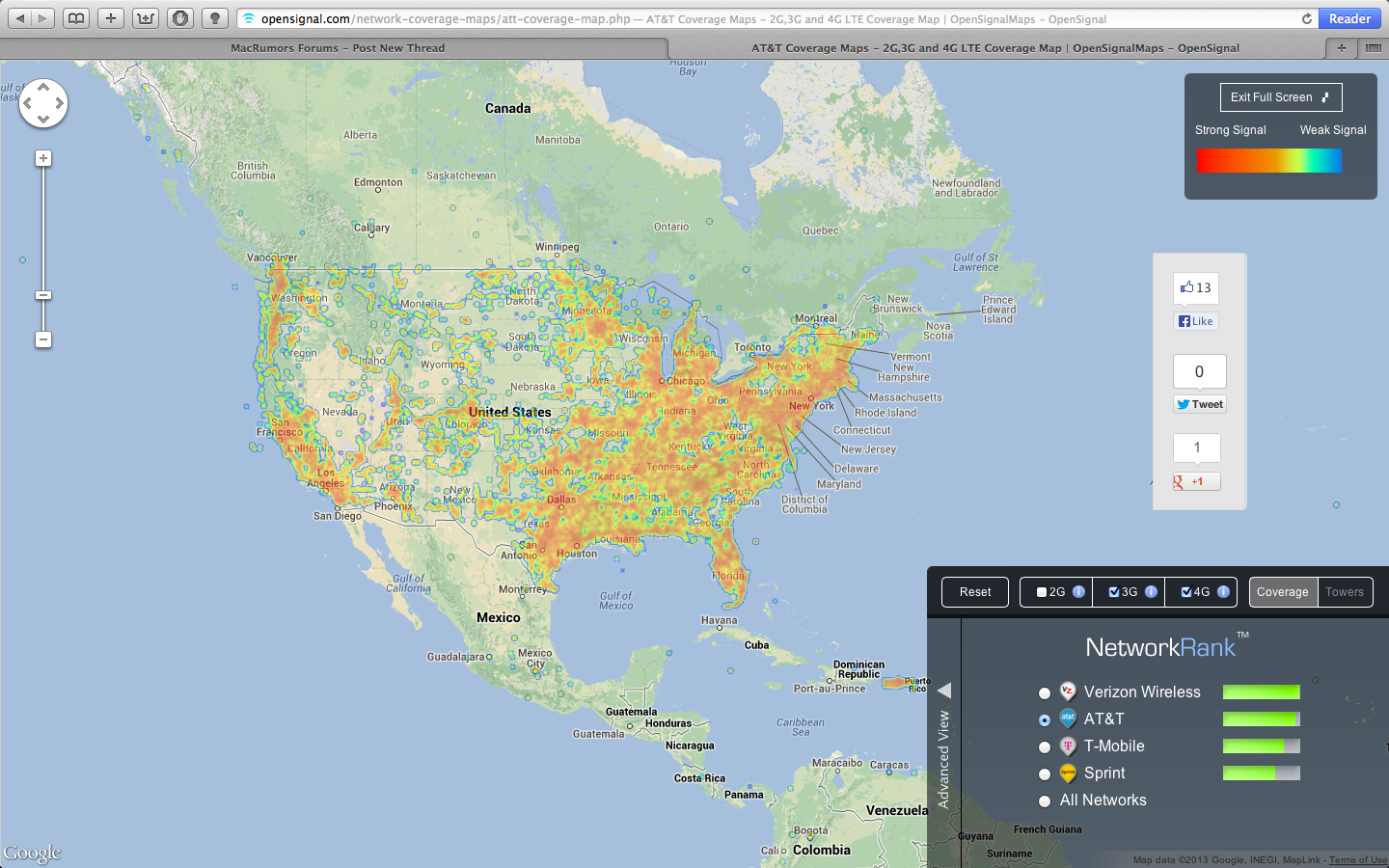Click the AT&T rank bar

[1262, 719]
